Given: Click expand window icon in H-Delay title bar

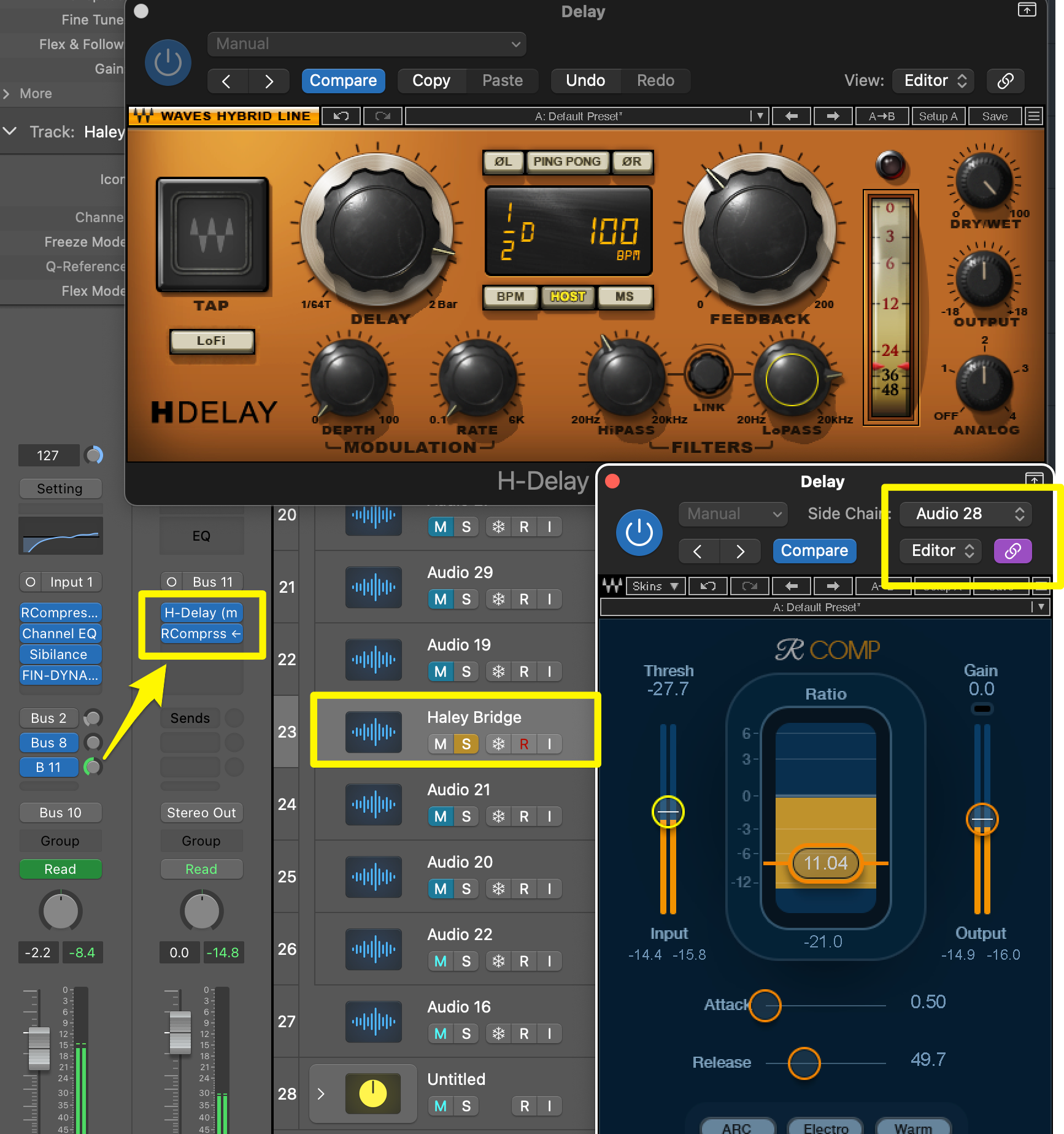Looking at the screenshot, I should pos(1027,10).
